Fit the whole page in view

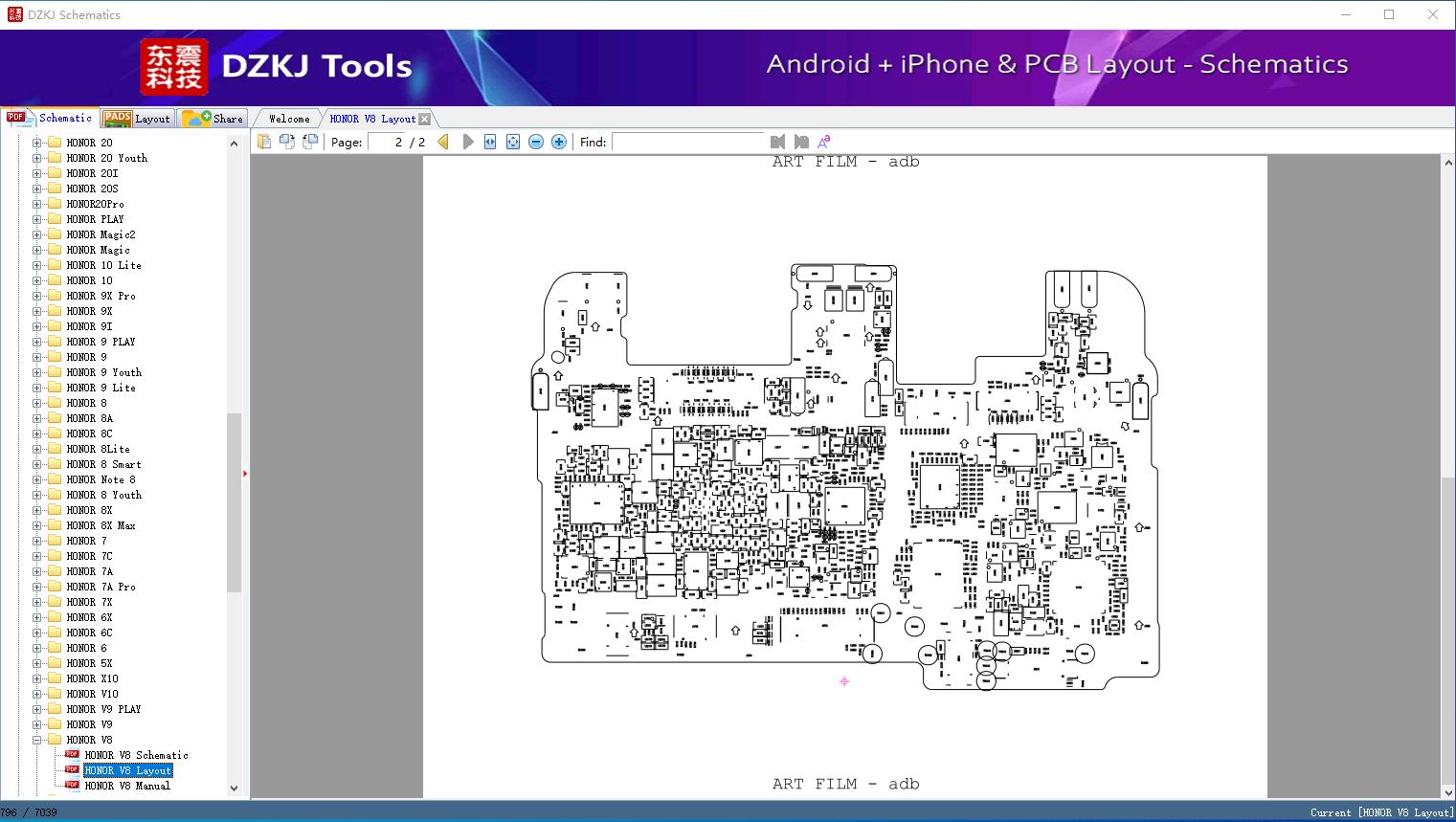pyautogui.click(x=513, y=142)
